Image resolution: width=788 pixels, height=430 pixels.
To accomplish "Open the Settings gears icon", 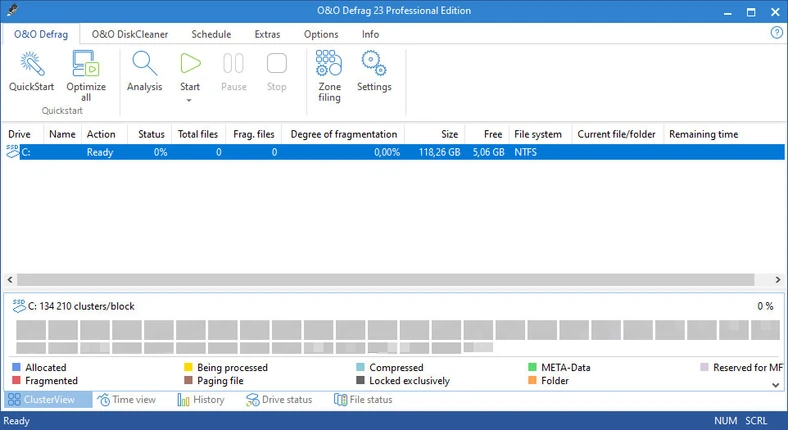I will [374, 63].
